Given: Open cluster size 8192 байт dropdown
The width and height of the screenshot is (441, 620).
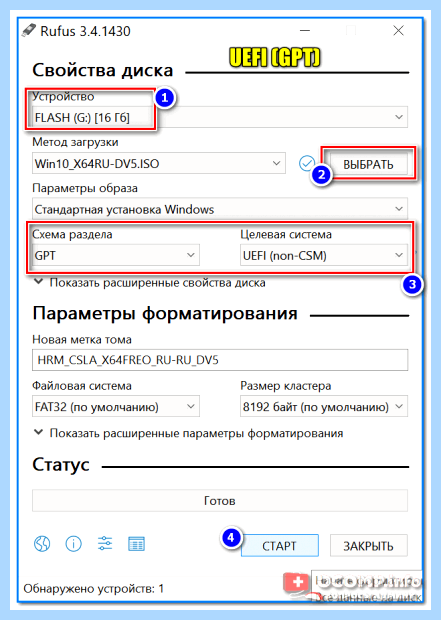Looking at the screenshot, I should point(324,406).
